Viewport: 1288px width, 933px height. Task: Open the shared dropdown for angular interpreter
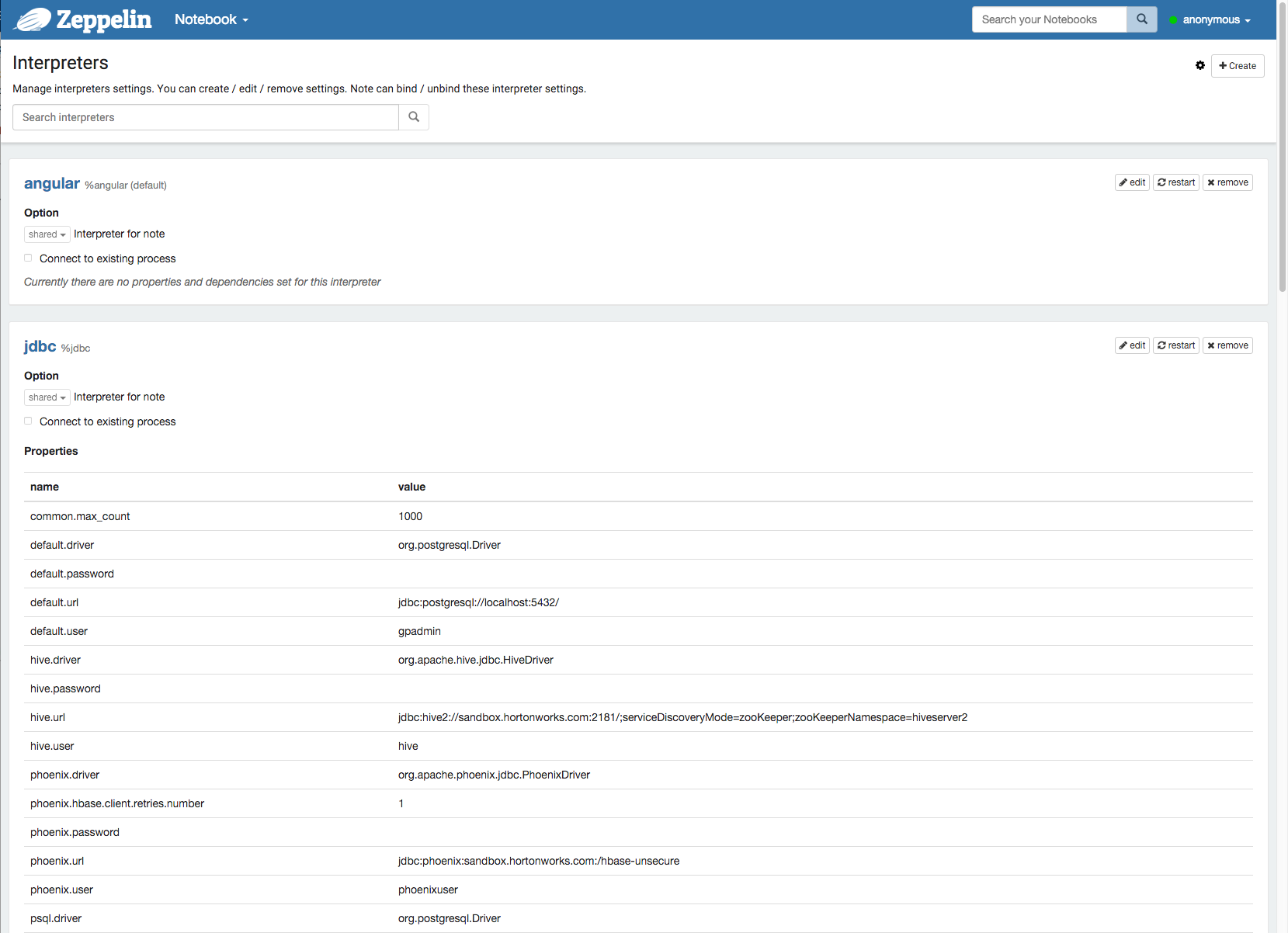(47, 234)
